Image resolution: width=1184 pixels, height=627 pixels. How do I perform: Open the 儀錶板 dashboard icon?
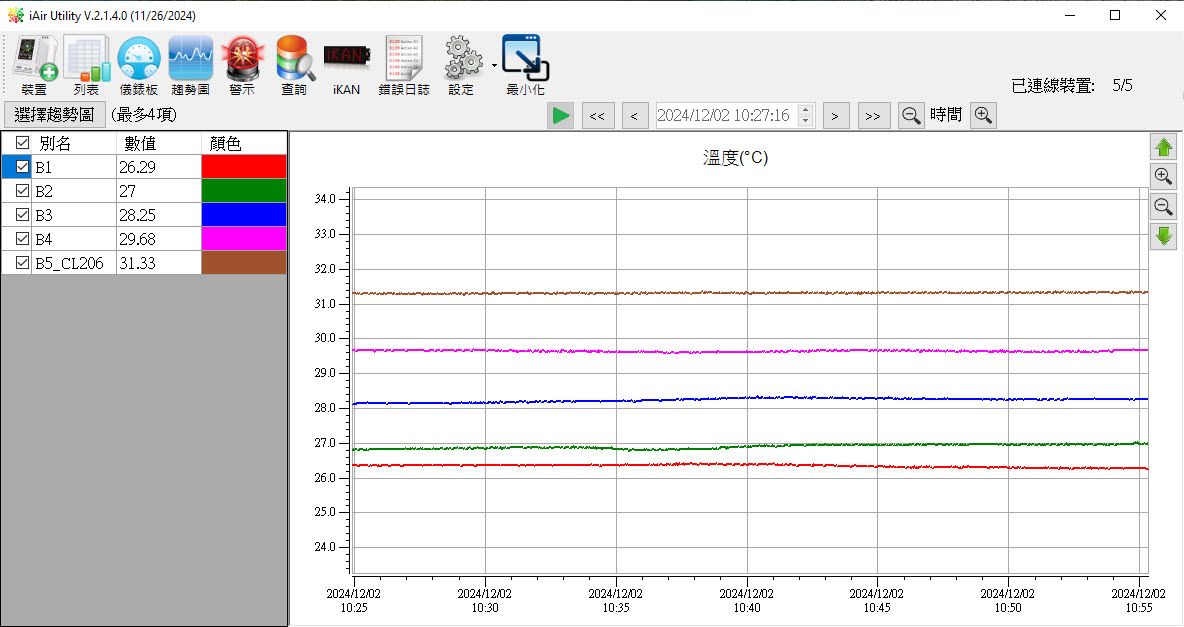[x=139, y=64]
